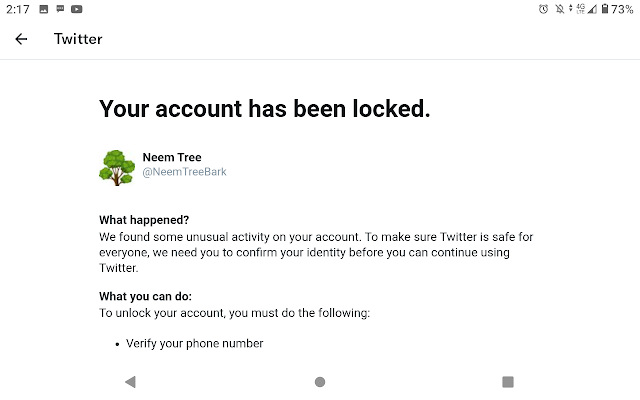Viewport: 640px width, 400px height.
Task: Tap the message notification icon in status bar
Action: 61,9
